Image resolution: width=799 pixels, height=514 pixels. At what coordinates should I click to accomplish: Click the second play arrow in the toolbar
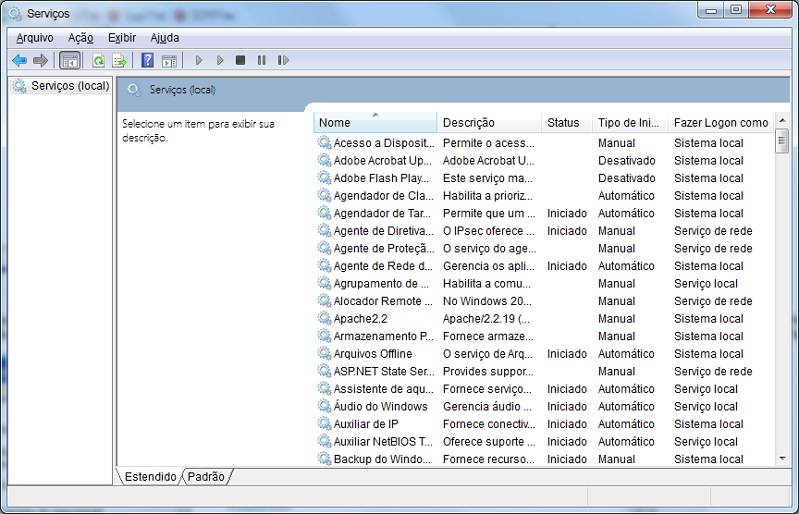(x=220, y=61)
